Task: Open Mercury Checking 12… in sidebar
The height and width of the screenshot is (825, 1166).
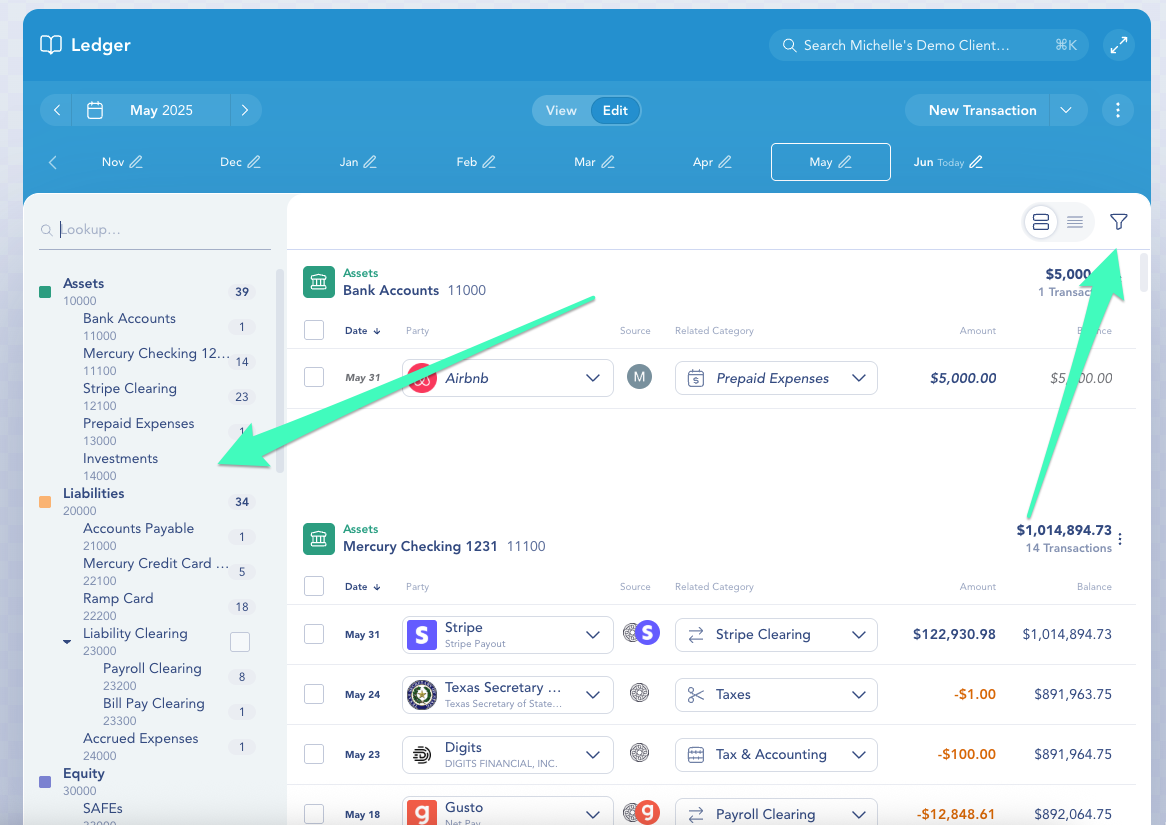Action: tap(156, 361)
